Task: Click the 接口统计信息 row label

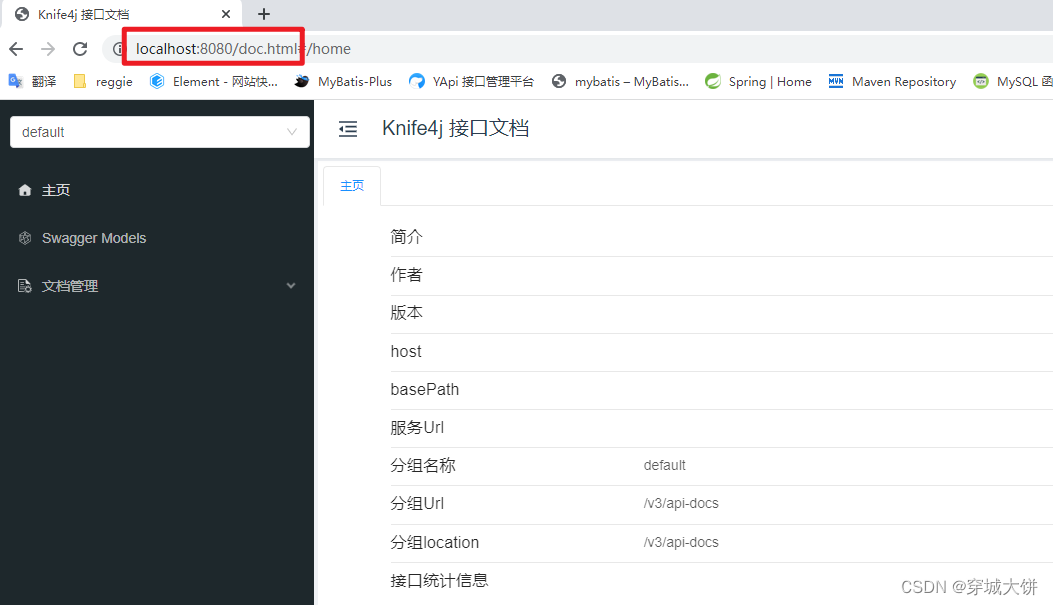Action: pyautogui.click(x=439, y=581)
